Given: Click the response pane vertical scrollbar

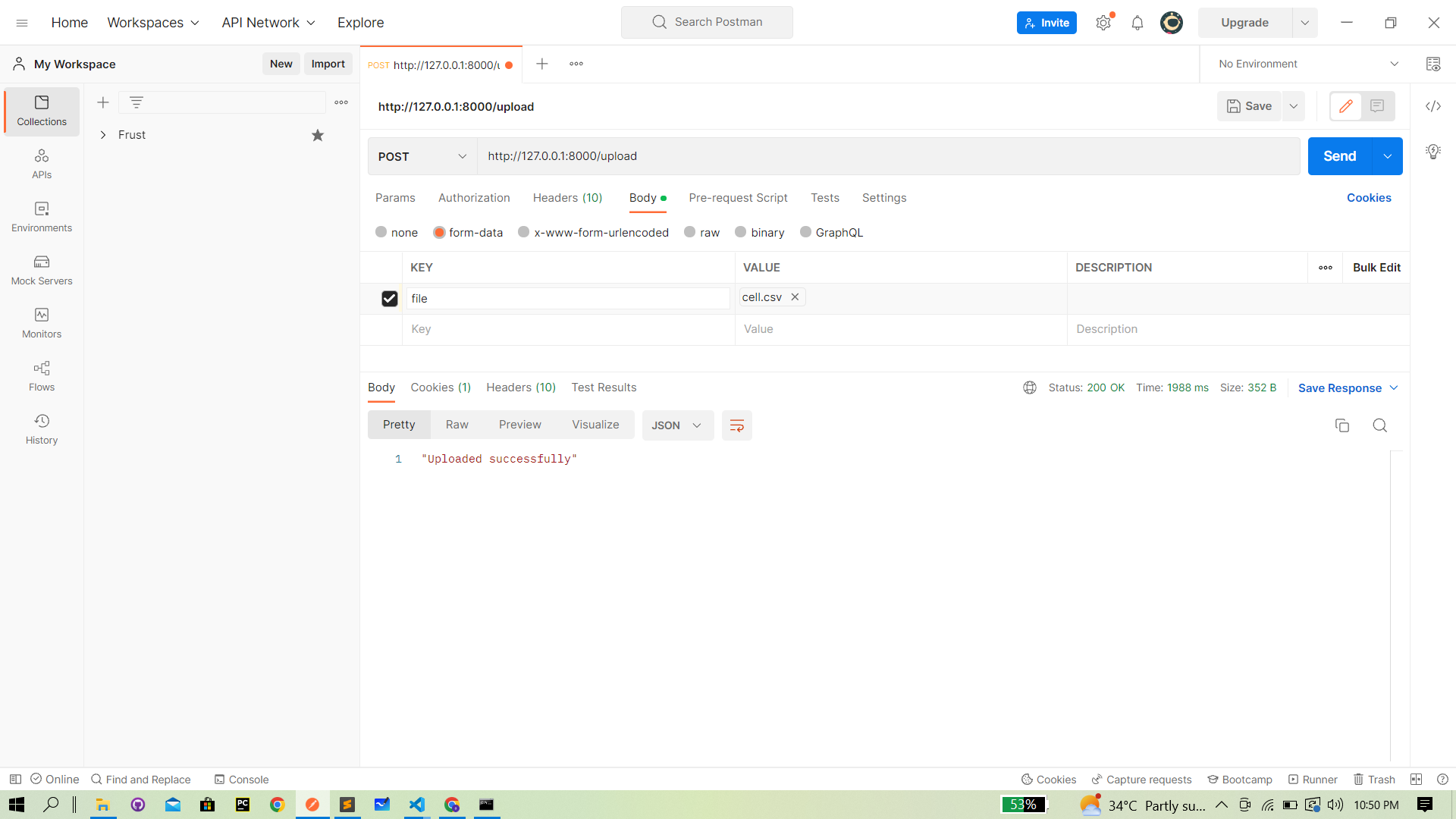Looking at the screenshot, I should tap(1396, 607).
